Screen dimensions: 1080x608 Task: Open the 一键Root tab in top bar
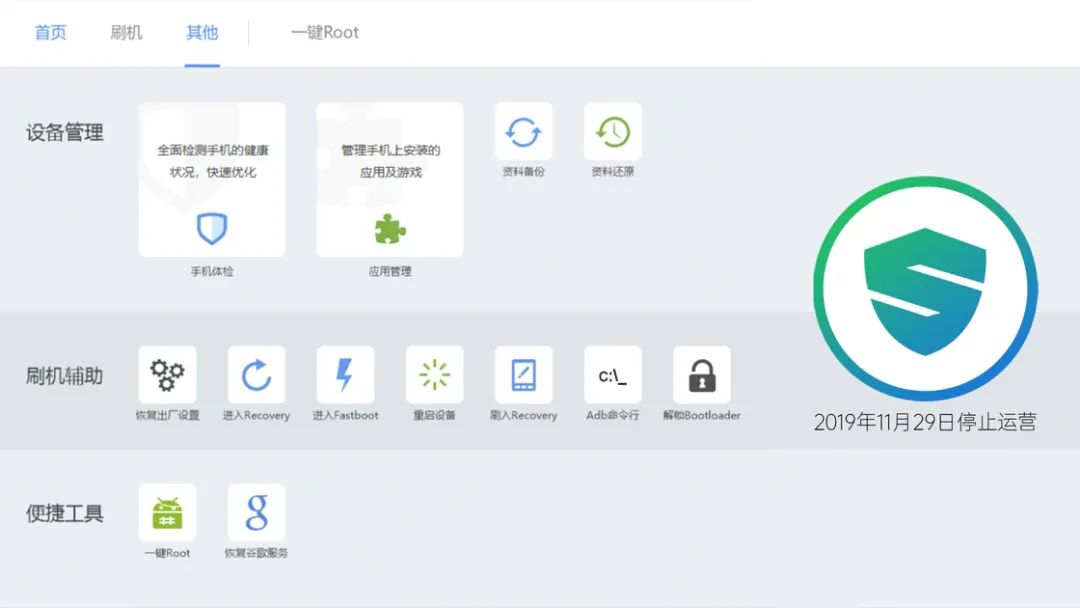point(324,32)
